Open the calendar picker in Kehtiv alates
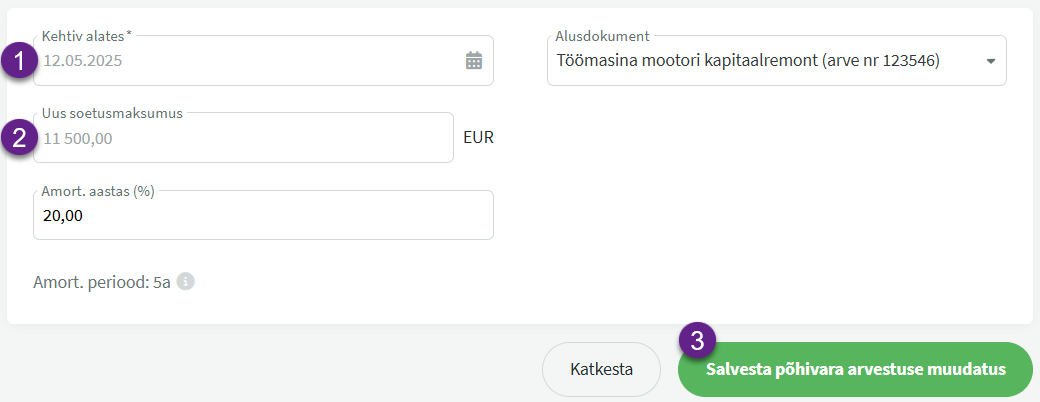 (474, 60)
